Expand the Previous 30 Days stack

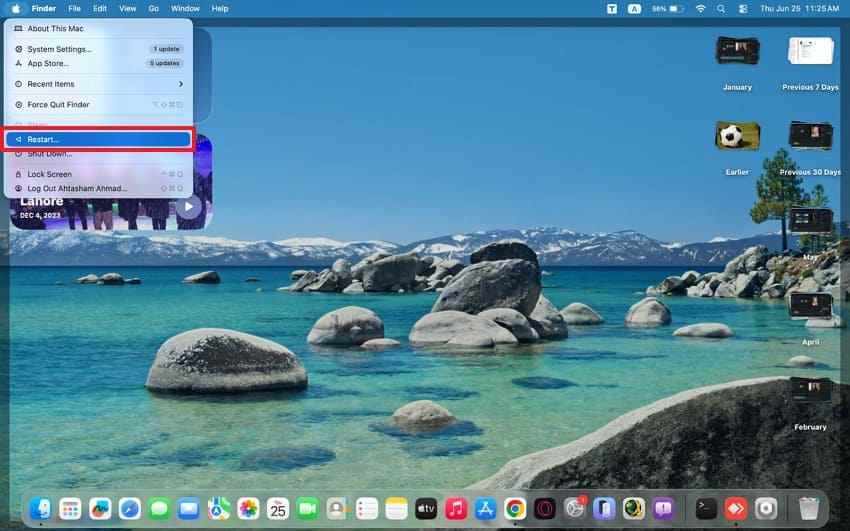tap(810, 135)
